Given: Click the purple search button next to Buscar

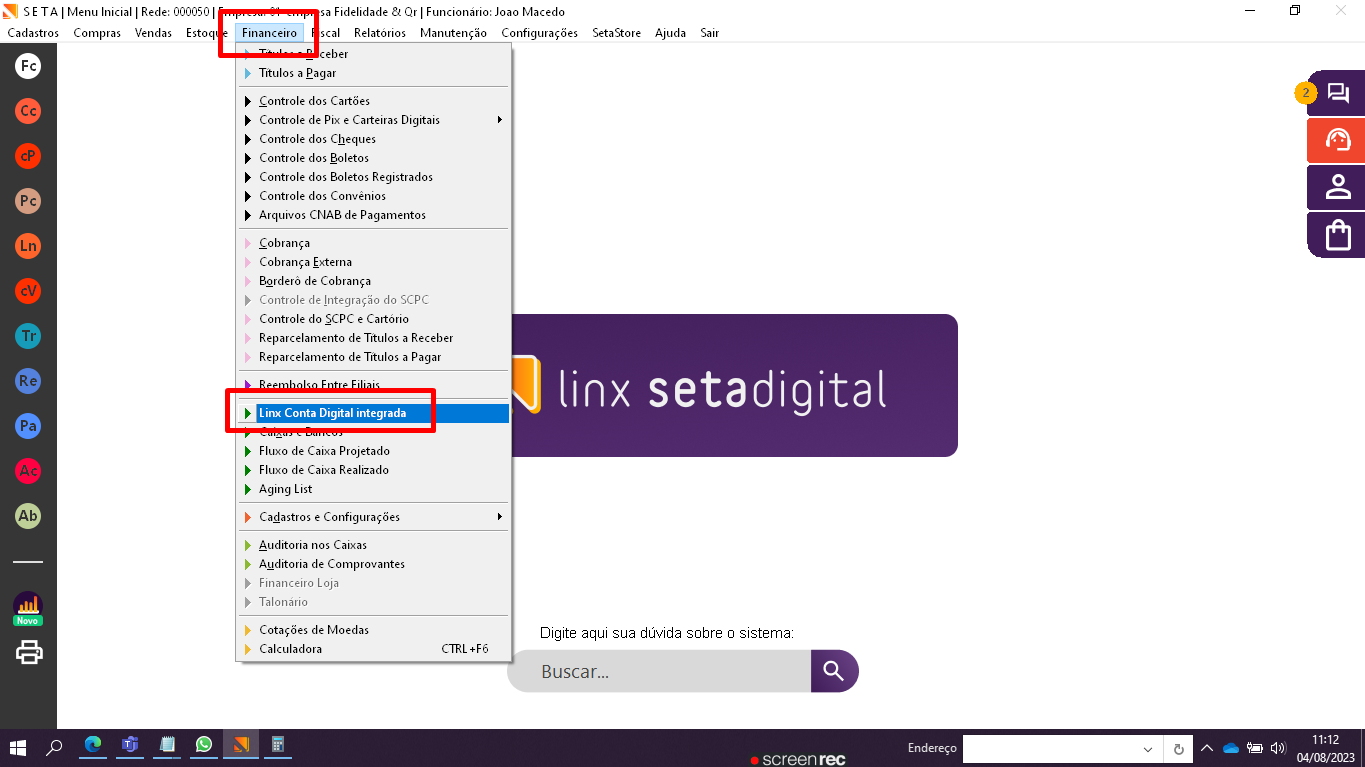Looking at the screenshot, I should pyautogui.click(x=834, y=671).
